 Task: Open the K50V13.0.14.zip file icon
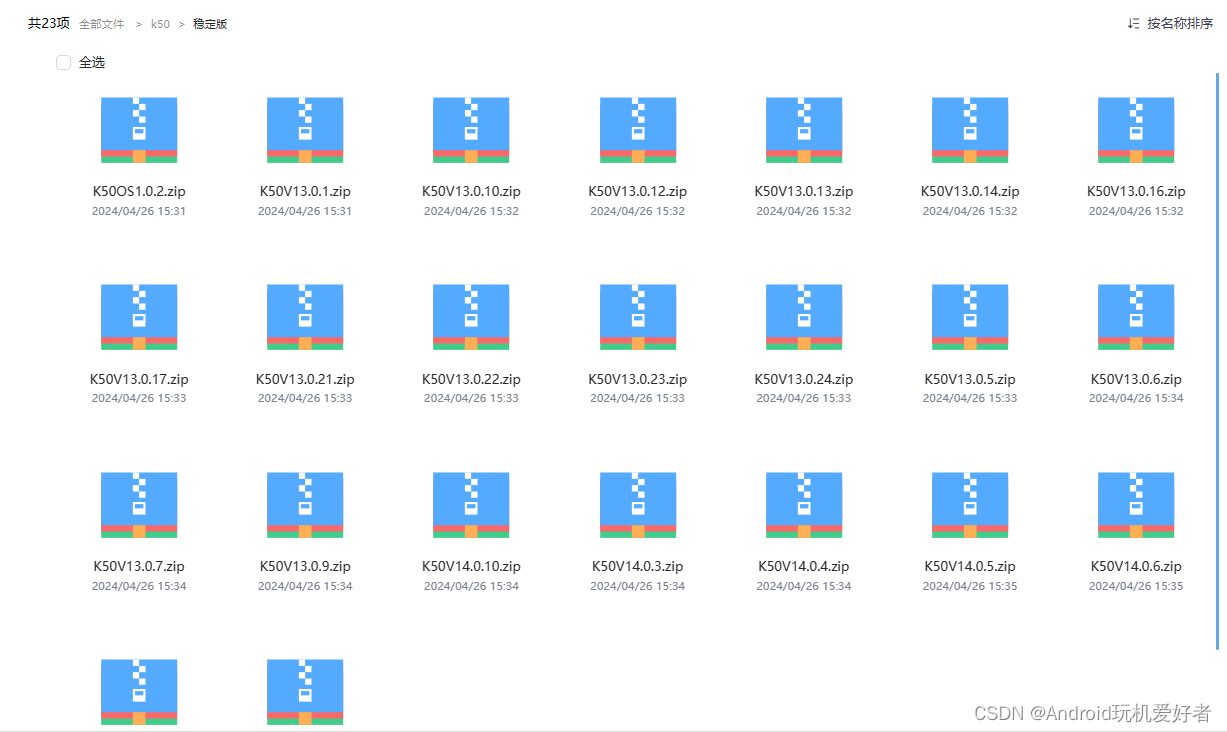coord(970,130)
